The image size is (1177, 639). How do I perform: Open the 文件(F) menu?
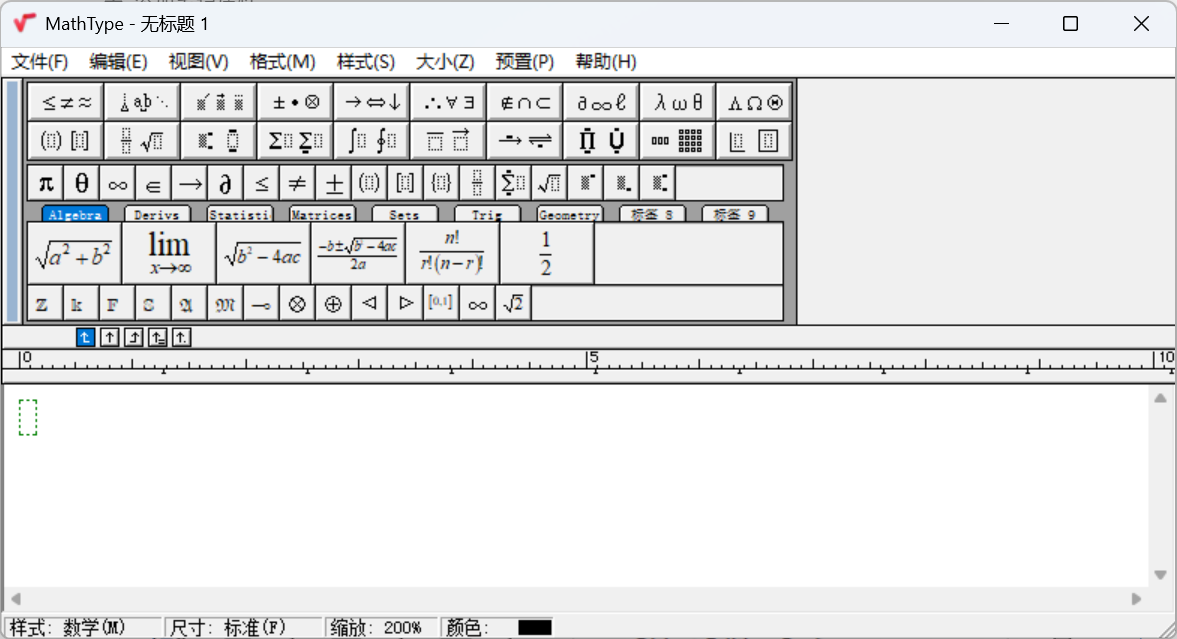click(x=40, y=62)
